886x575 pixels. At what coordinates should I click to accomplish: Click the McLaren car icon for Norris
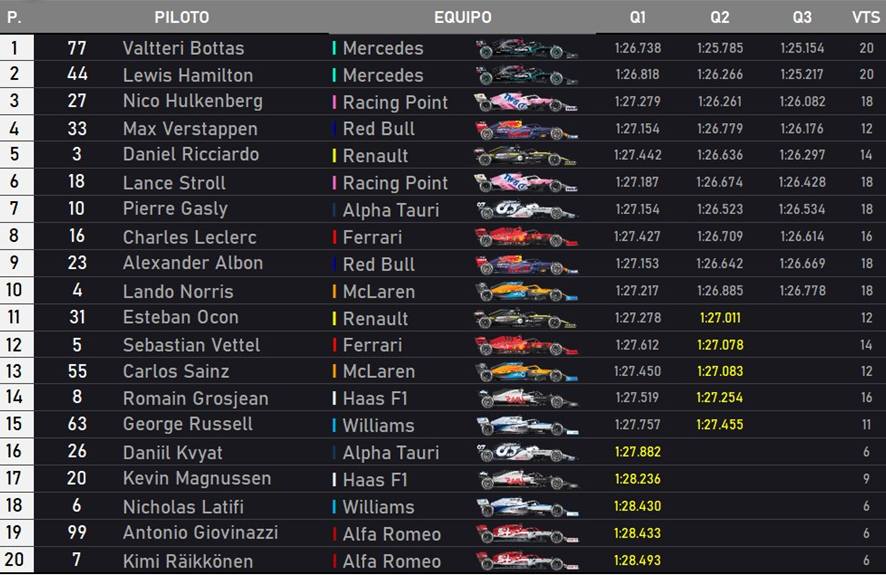pos(527,291)
